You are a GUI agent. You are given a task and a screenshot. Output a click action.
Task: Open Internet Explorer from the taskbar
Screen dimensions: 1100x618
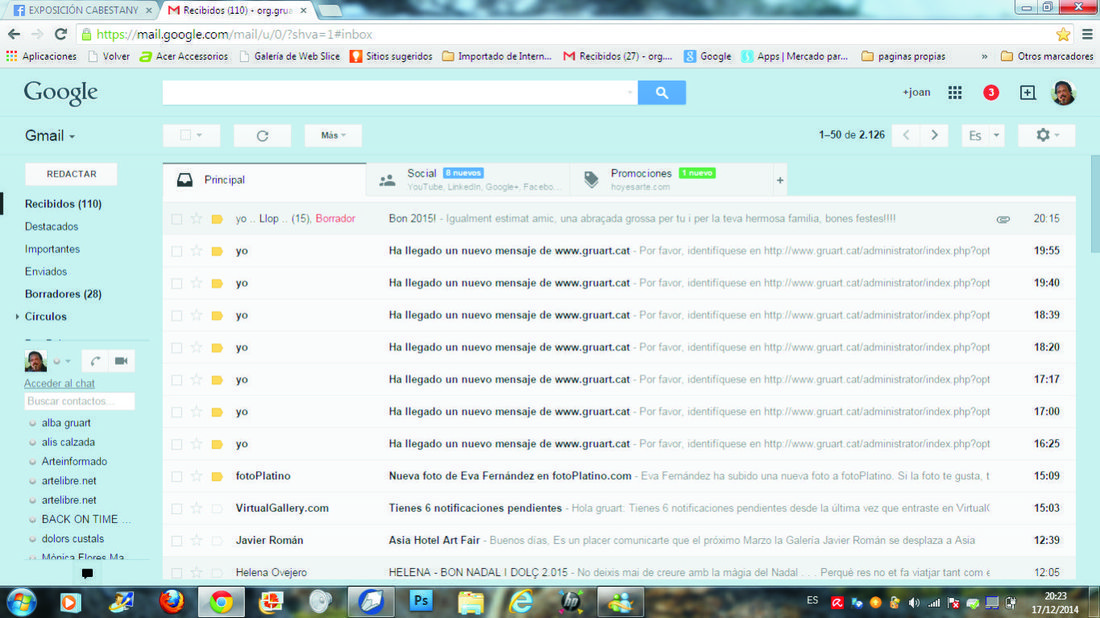[x=521, y=602]
